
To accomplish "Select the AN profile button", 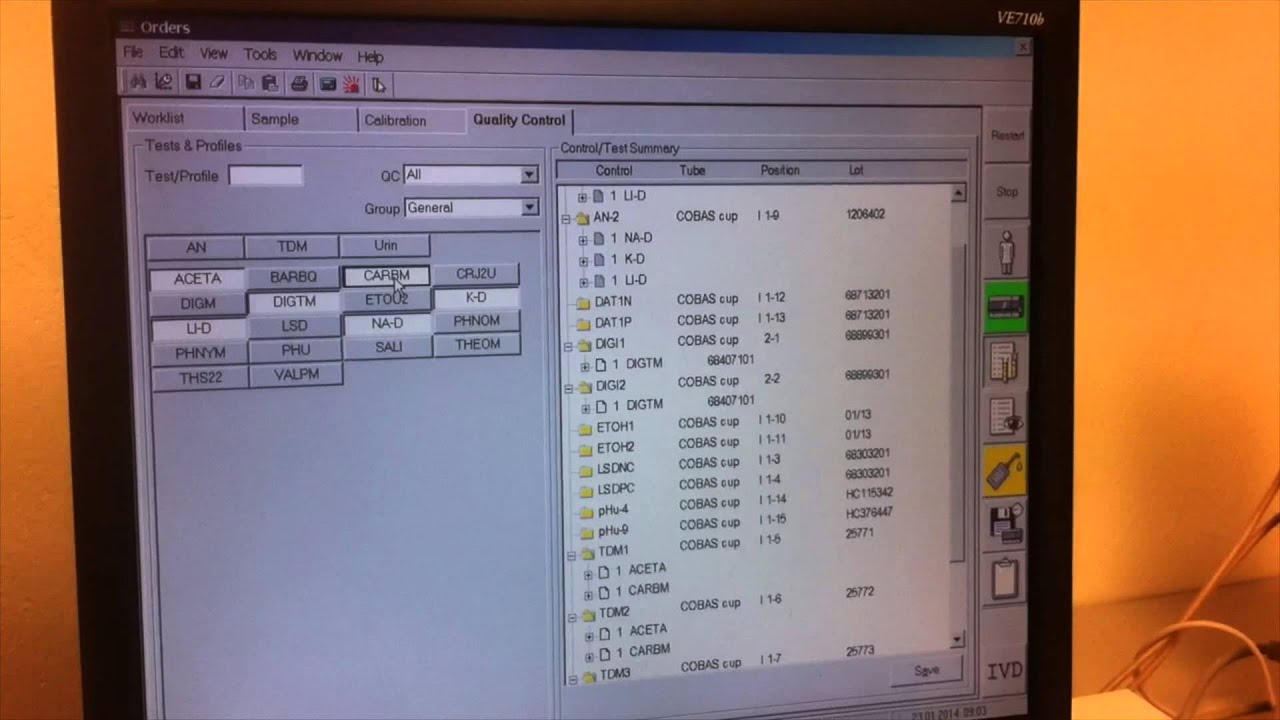I will (x=196, y=247).
